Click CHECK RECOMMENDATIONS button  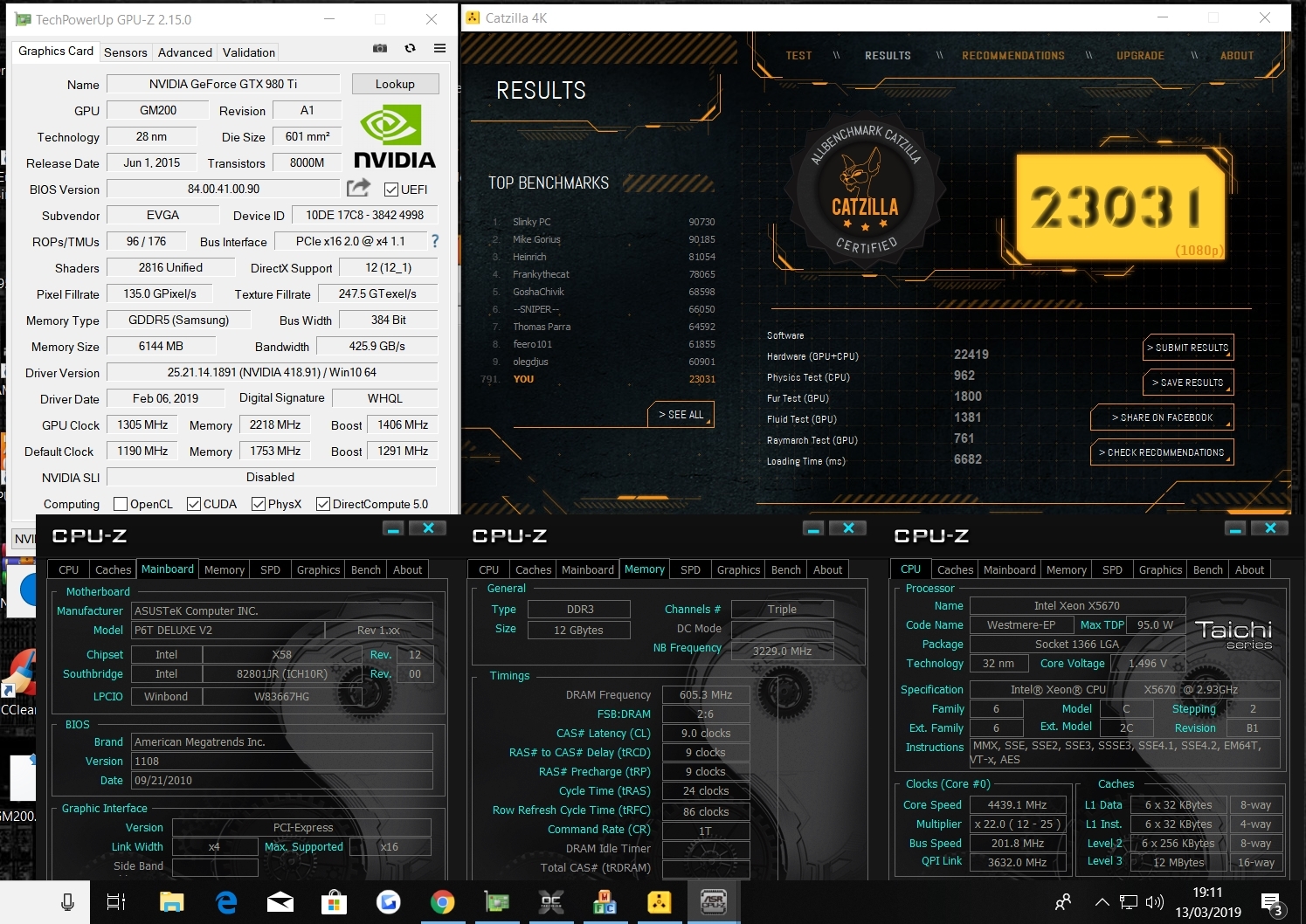[x=1162, y=452]
